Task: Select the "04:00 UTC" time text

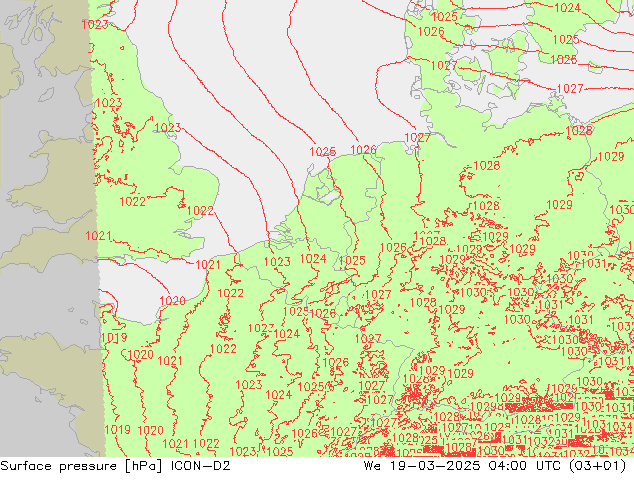Action: pos(524,466)
